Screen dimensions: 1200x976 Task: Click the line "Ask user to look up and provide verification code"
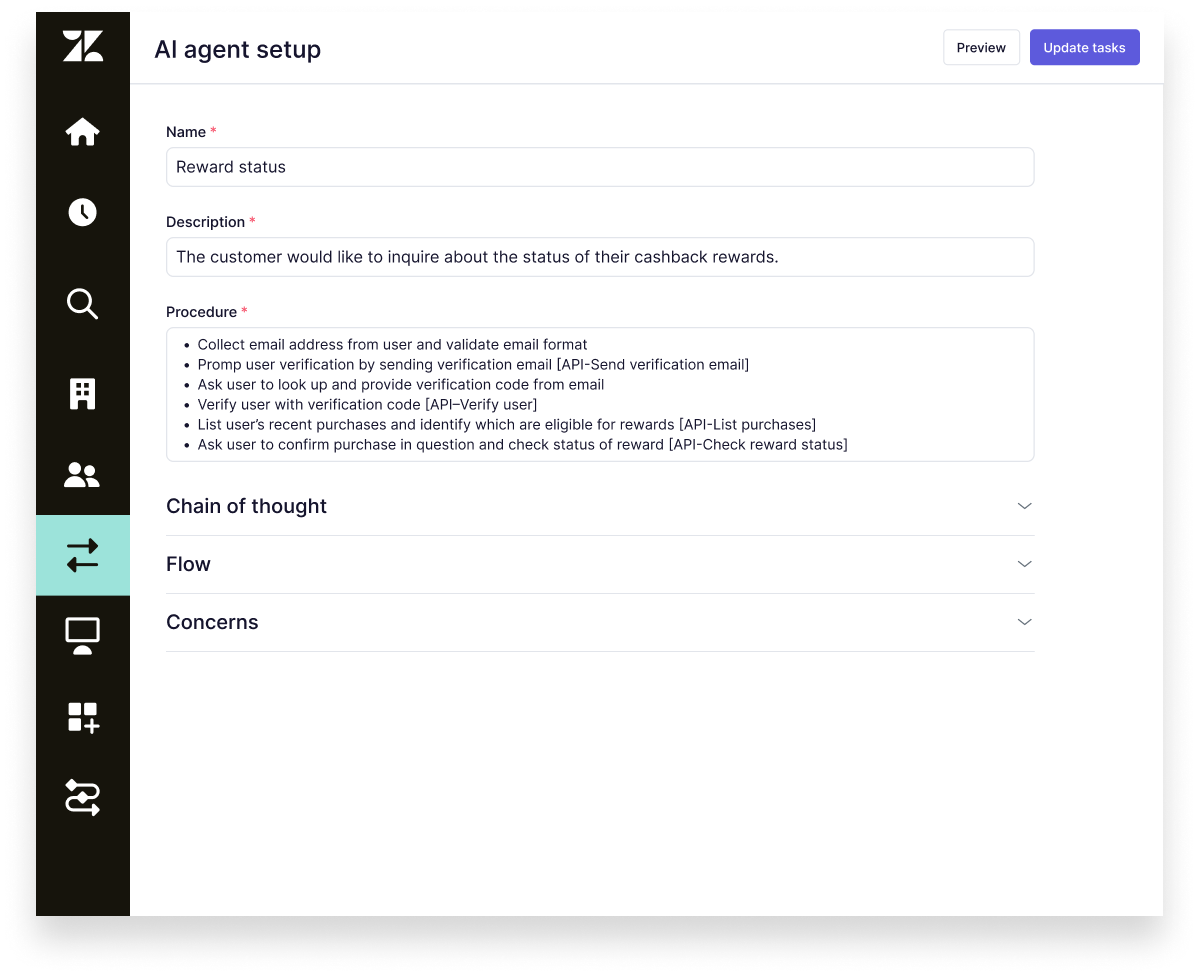400,384
